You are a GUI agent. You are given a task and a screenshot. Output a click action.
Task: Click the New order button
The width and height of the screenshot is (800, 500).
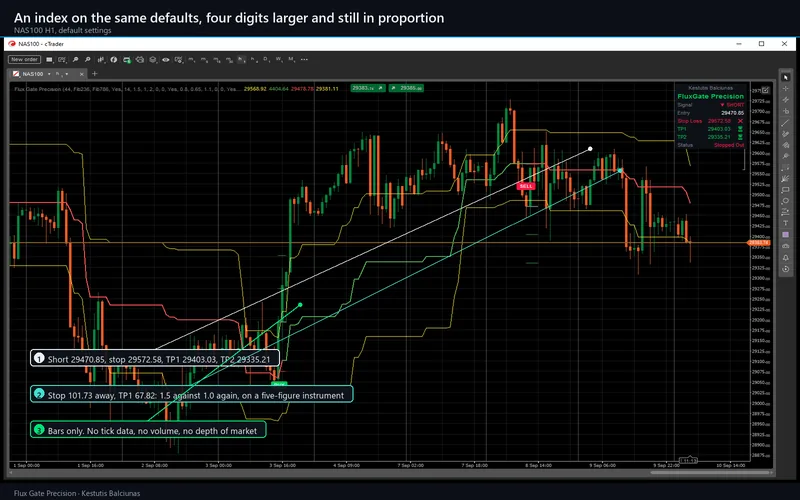24,59
